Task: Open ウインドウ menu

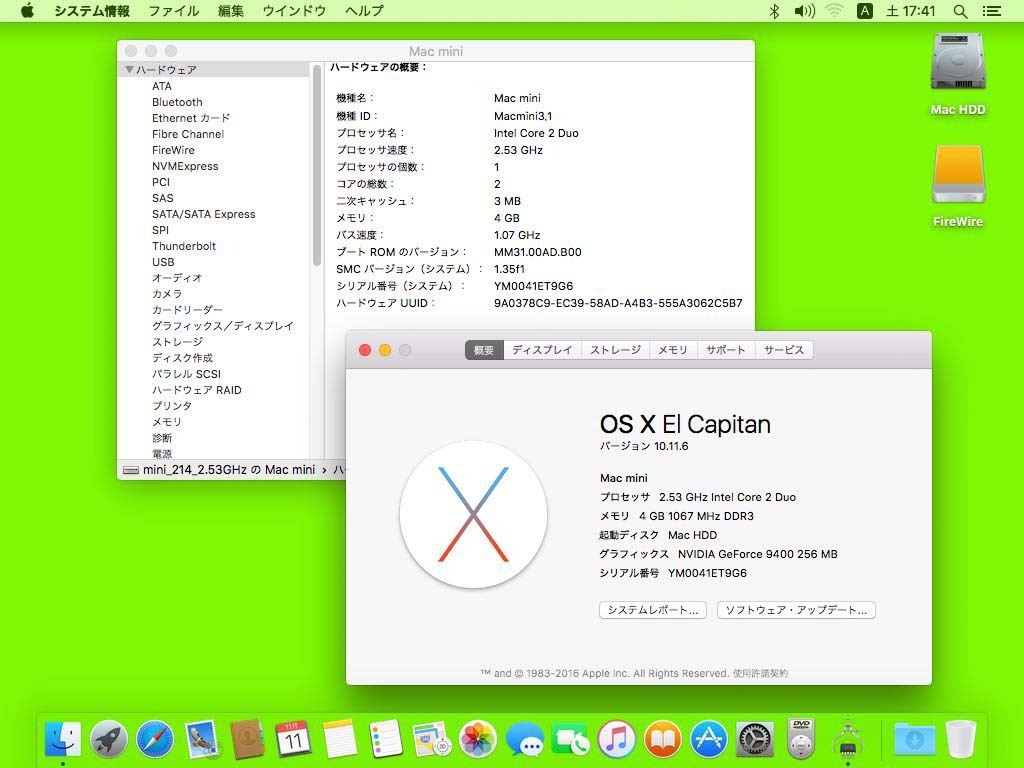Action: [x=294, y=11]
